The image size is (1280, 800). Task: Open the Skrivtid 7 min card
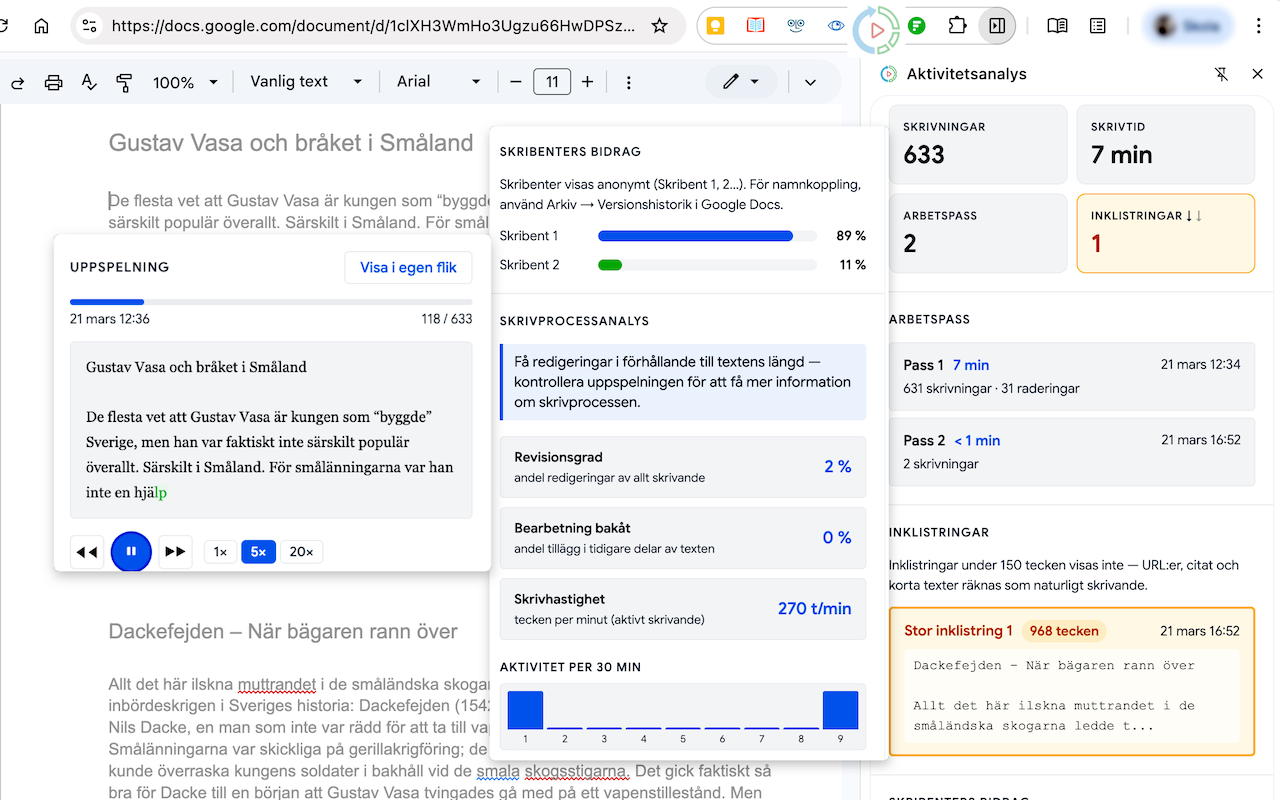1165,144
